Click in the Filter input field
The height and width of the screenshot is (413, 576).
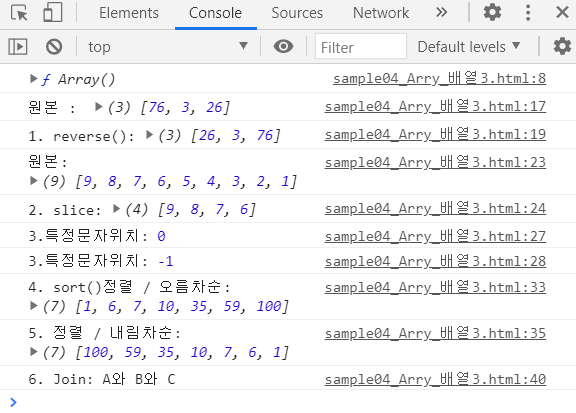(x=361, y=47)
